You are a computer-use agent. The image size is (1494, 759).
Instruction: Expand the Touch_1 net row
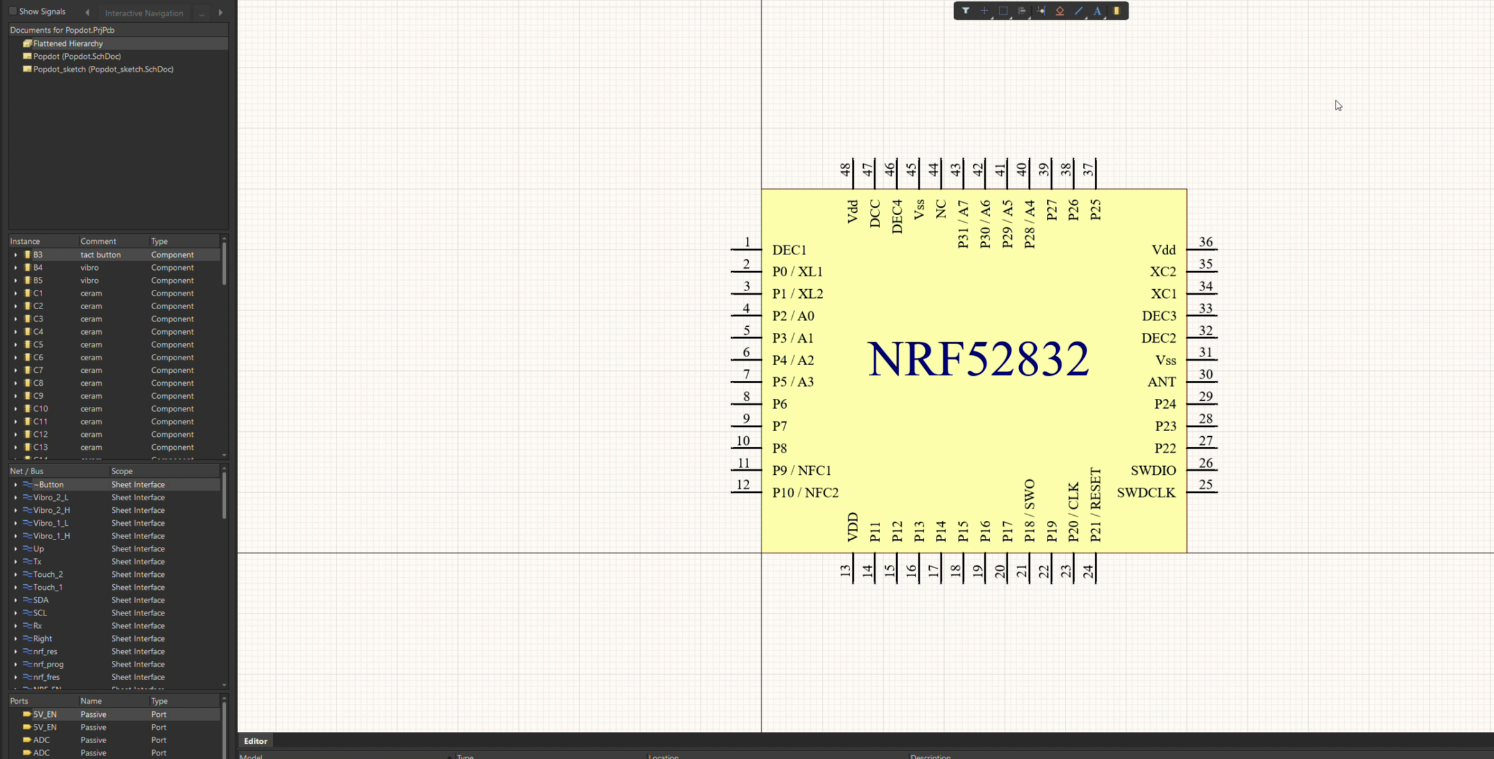(x=15, y=587)
